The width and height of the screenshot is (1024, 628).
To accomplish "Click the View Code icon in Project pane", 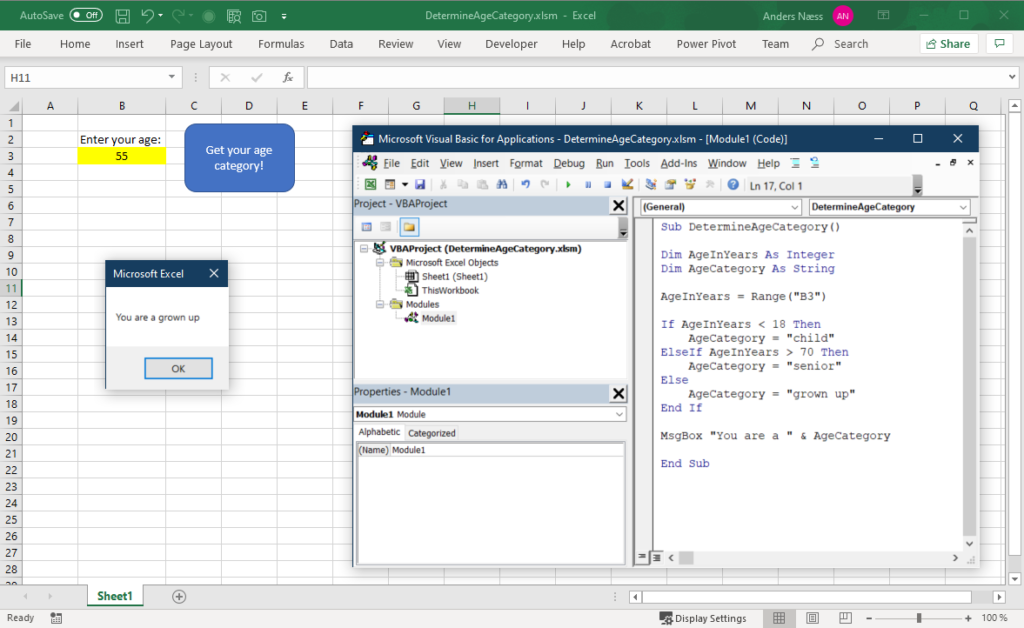I will [367, 227].
